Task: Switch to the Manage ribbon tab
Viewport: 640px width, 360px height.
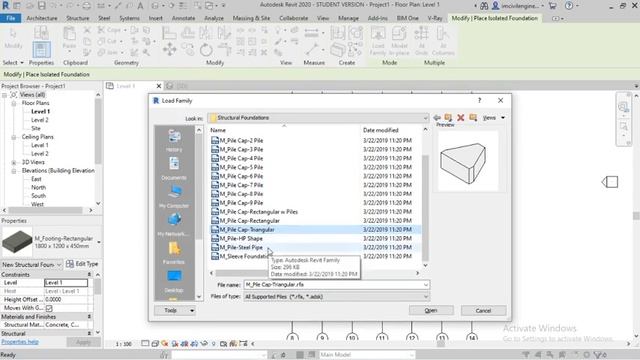Action: tap(348, 18)
